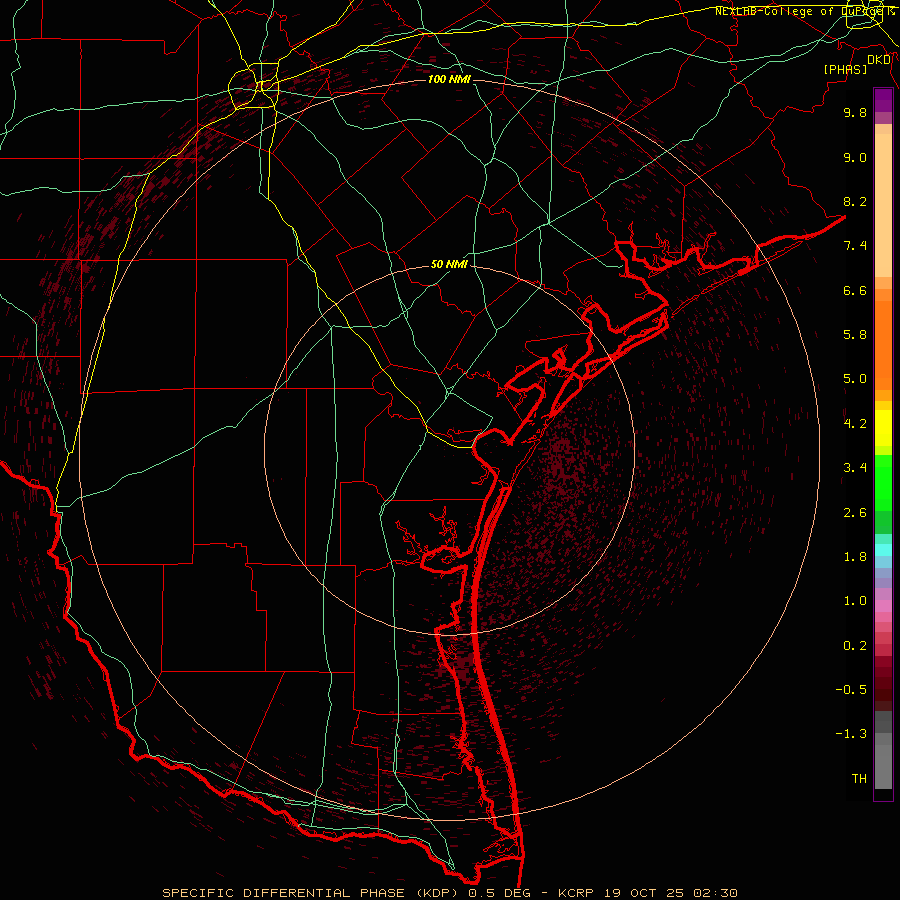Image resolution: width=900 pixels, height=900 pixels.
Task: Click the "[PHAS]" unit label
Action: coord(845,69)
